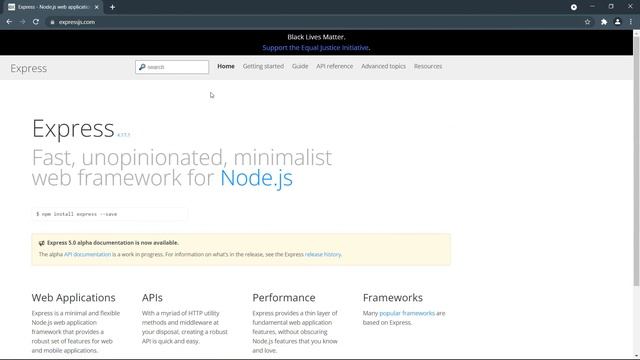The image size is (640, 360).
Task: Click the site lock icon in address bar
Action: tap(52, 22)
